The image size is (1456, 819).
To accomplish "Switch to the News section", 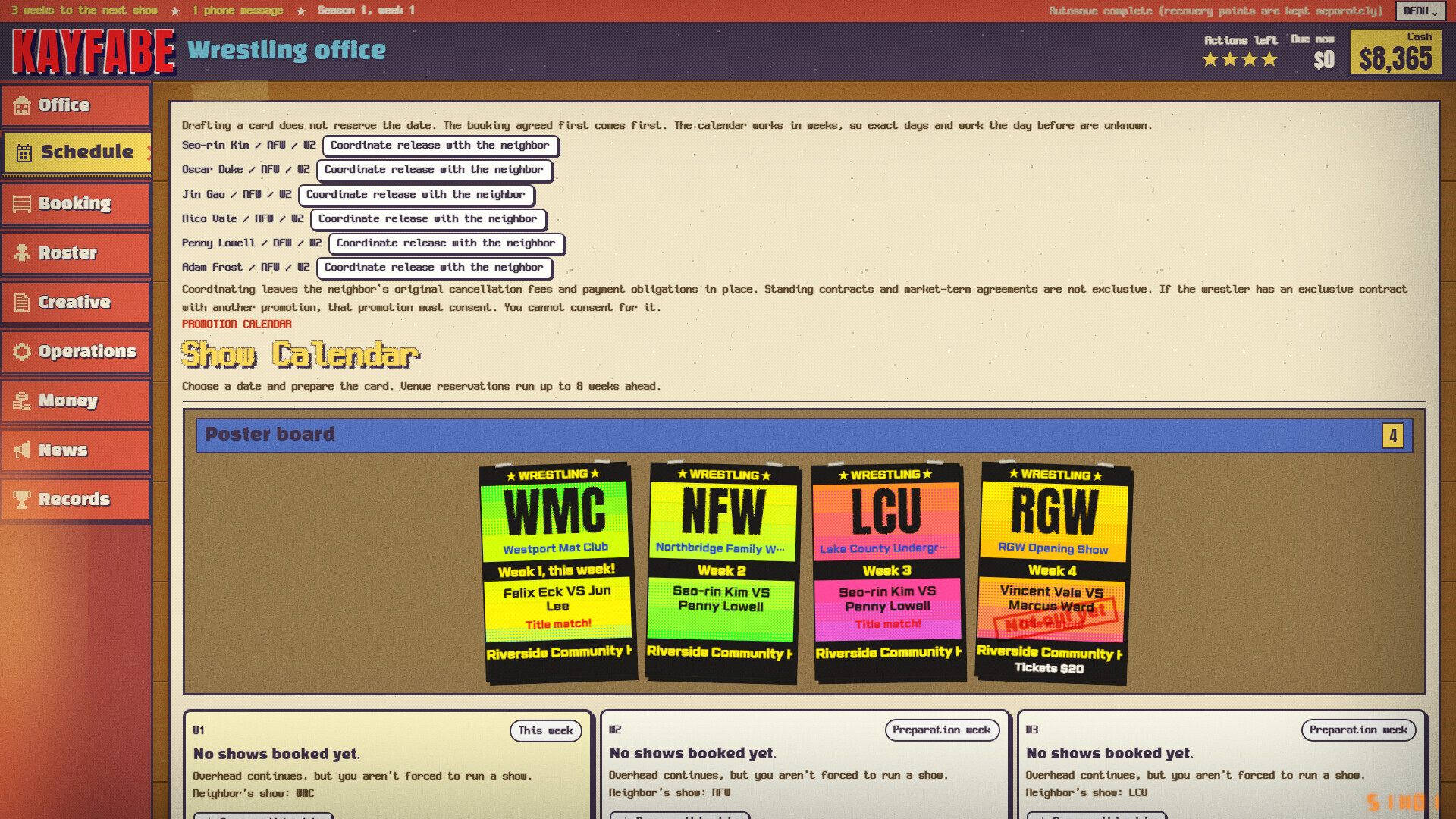I will pos(75,450).
